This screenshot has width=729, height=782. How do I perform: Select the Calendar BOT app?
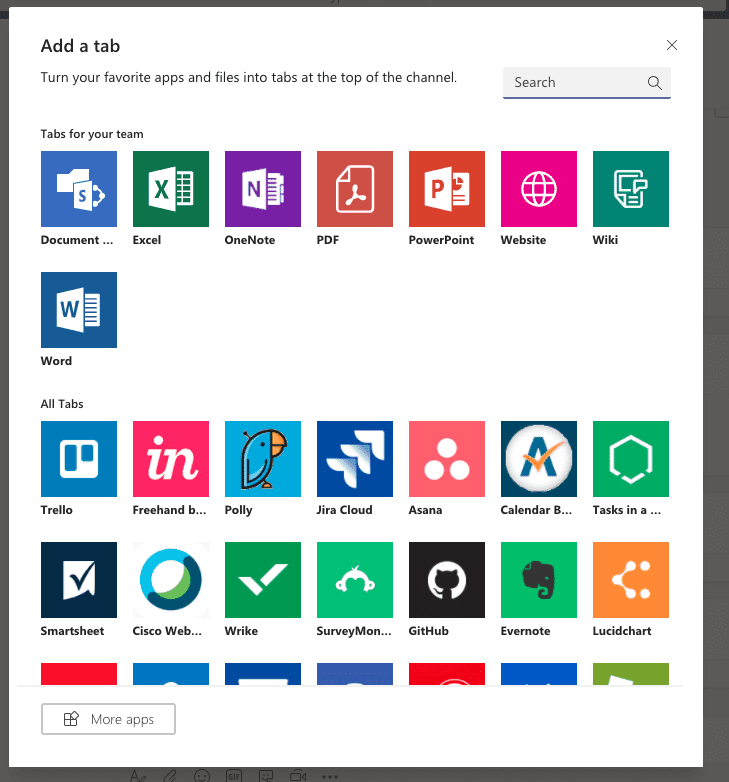[x=539, y=459]
